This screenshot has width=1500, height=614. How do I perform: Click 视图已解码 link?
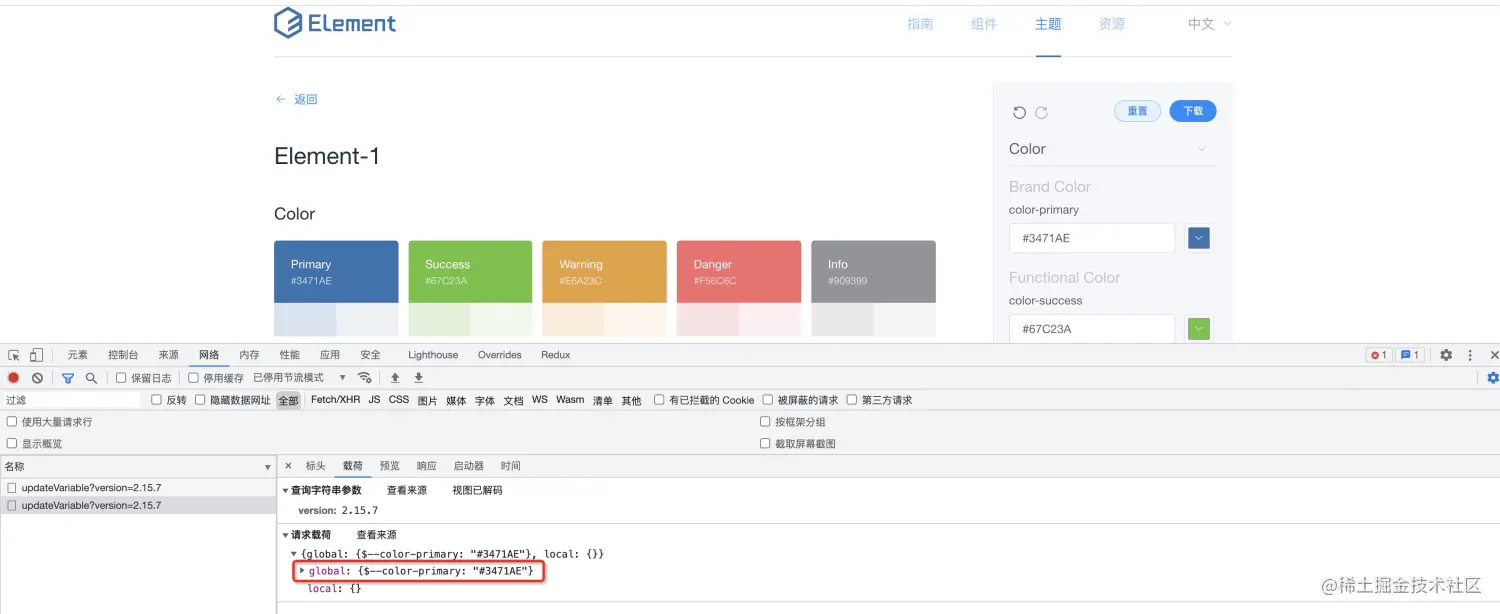tap(477, 490)
